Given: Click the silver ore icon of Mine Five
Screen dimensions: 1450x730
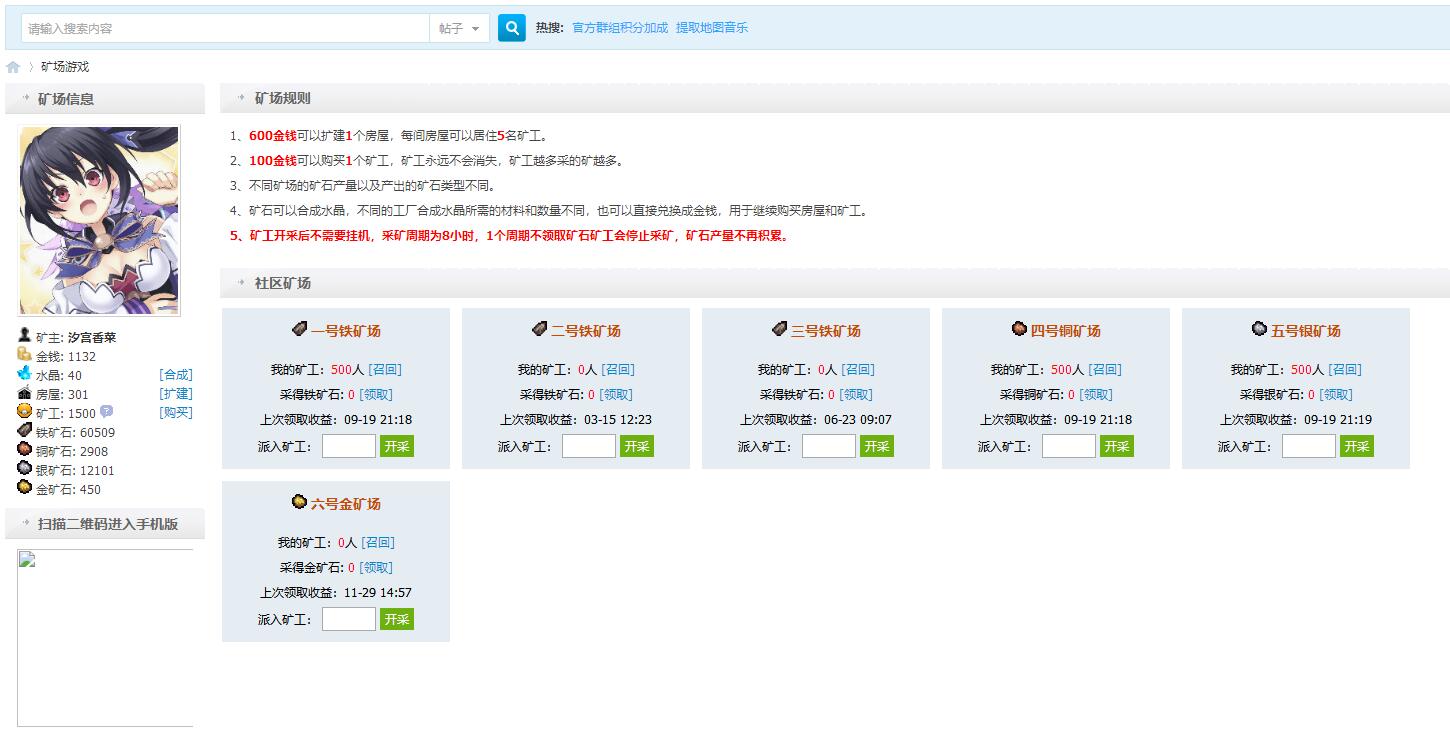Looking at the screenshot, I should [x=1259, y=329].
